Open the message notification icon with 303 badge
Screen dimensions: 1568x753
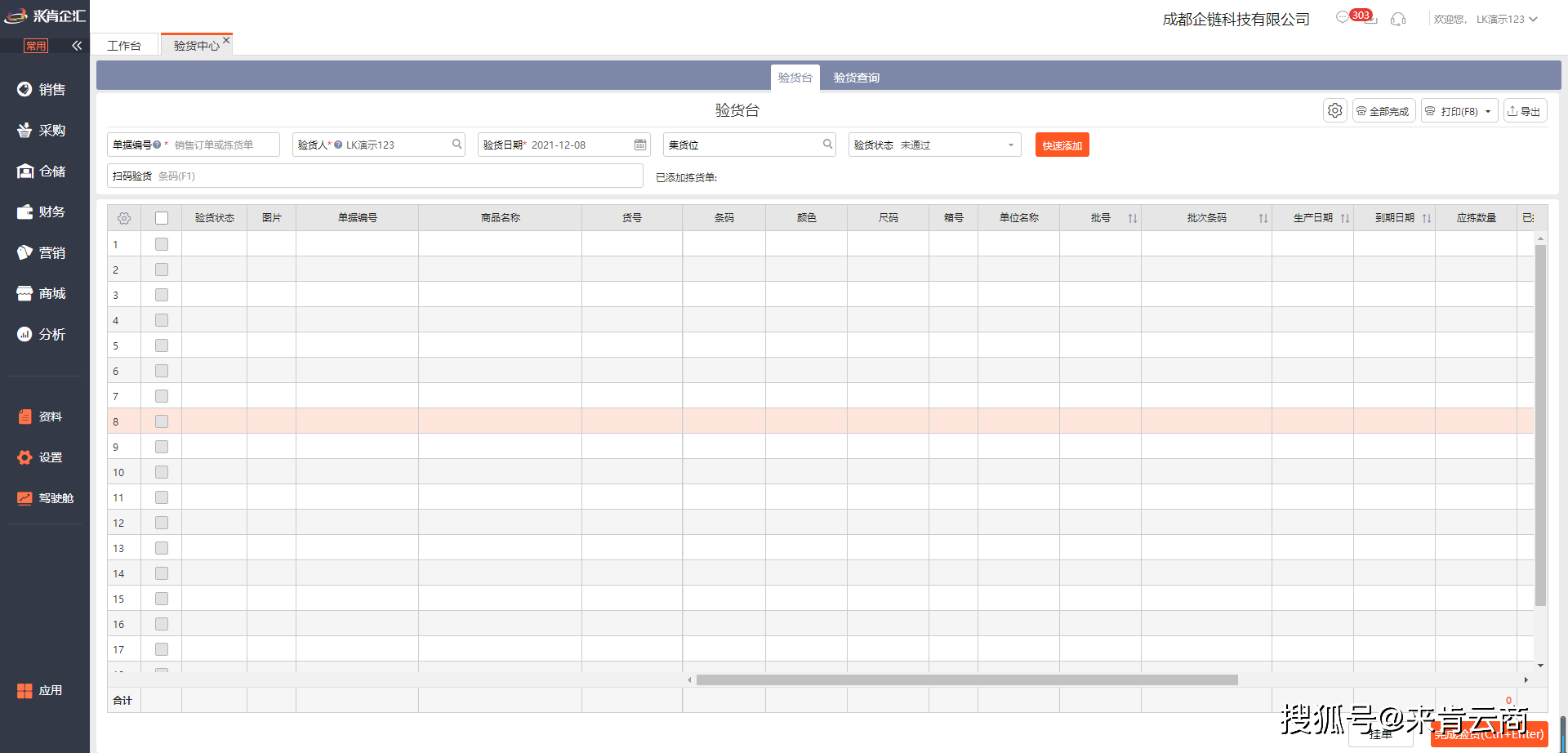[x=1343, y=18]
